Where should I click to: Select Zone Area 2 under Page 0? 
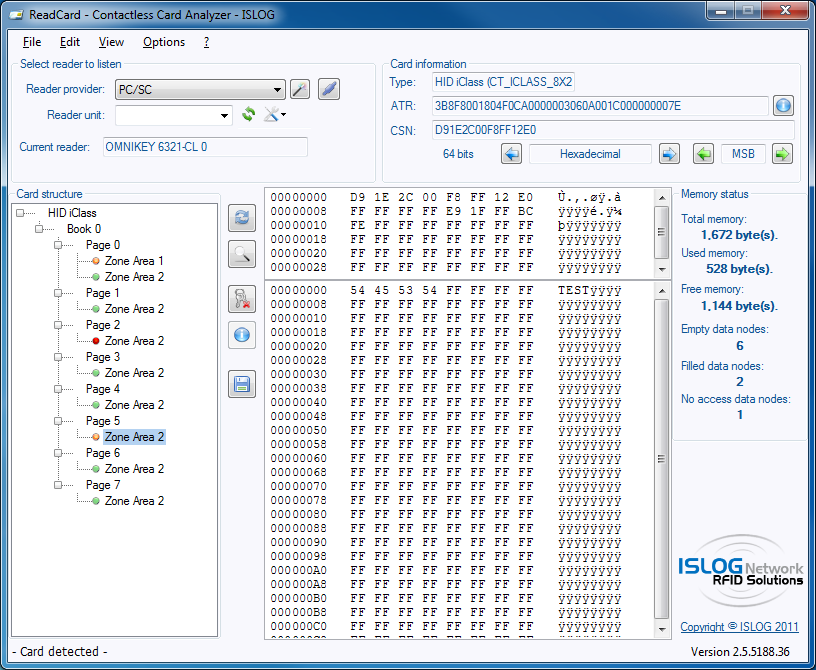134,277
